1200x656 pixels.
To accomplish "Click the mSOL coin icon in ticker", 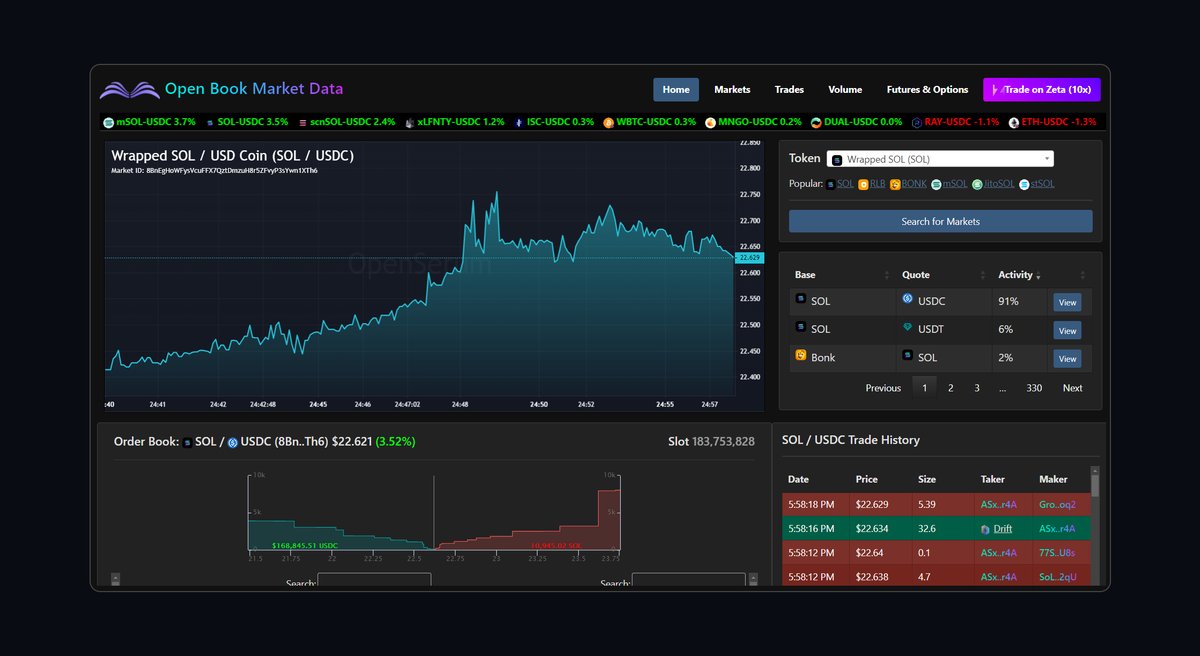I will pyautogui.click(x=109, y=122).
